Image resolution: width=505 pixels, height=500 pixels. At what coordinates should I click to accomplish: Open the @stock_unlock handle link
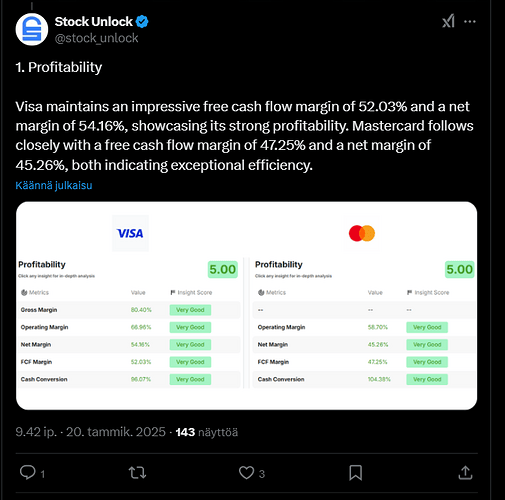96,38
